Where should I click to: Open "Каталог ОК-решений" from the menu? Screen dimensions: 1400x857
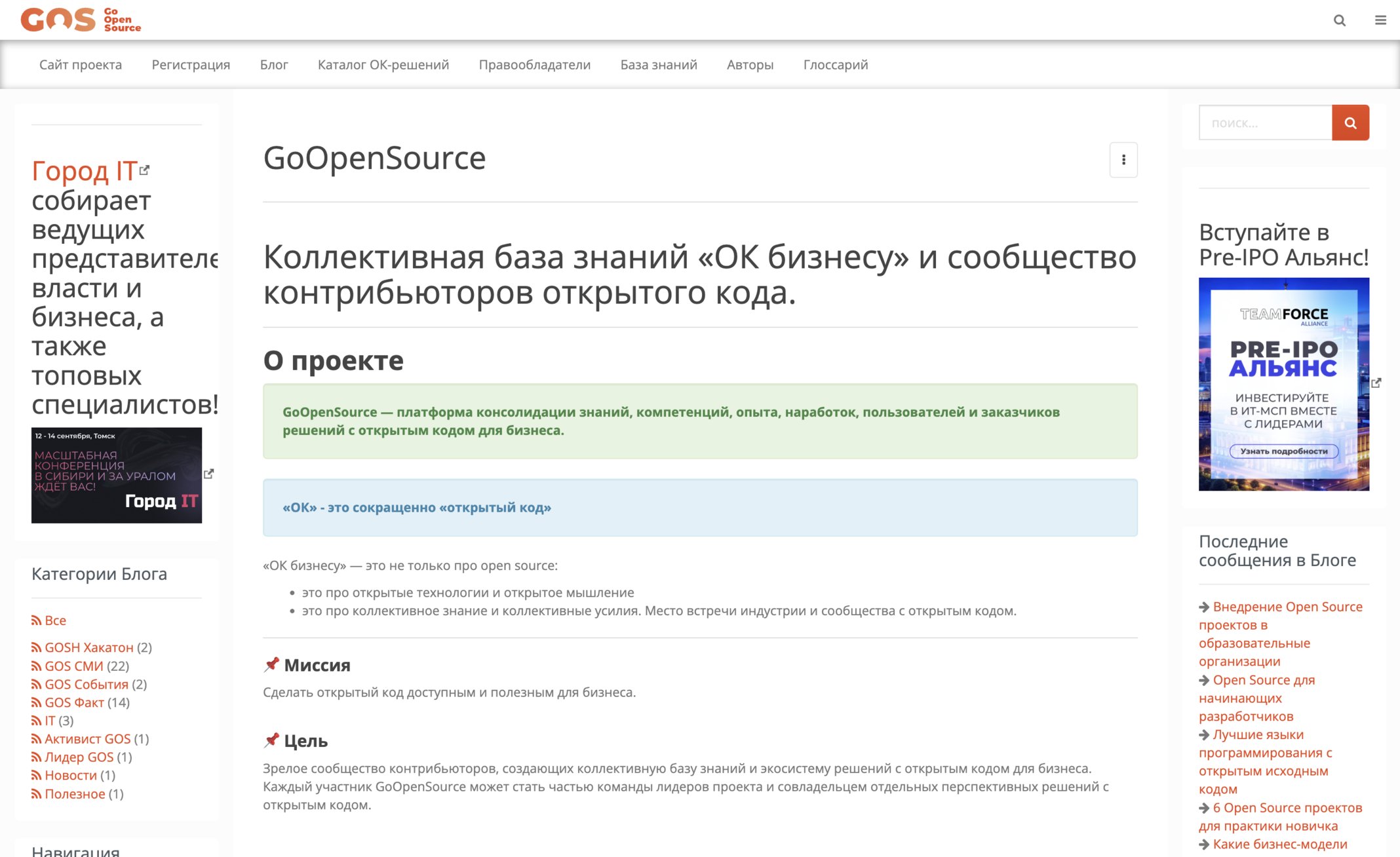[383, 64]
